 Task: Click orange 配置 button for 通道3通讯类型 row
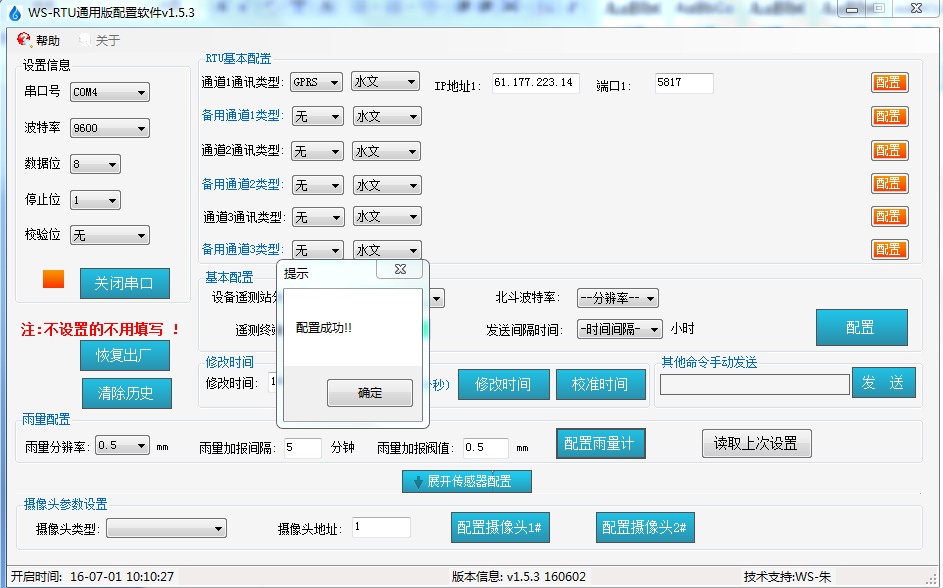click(x=889, y=216)
